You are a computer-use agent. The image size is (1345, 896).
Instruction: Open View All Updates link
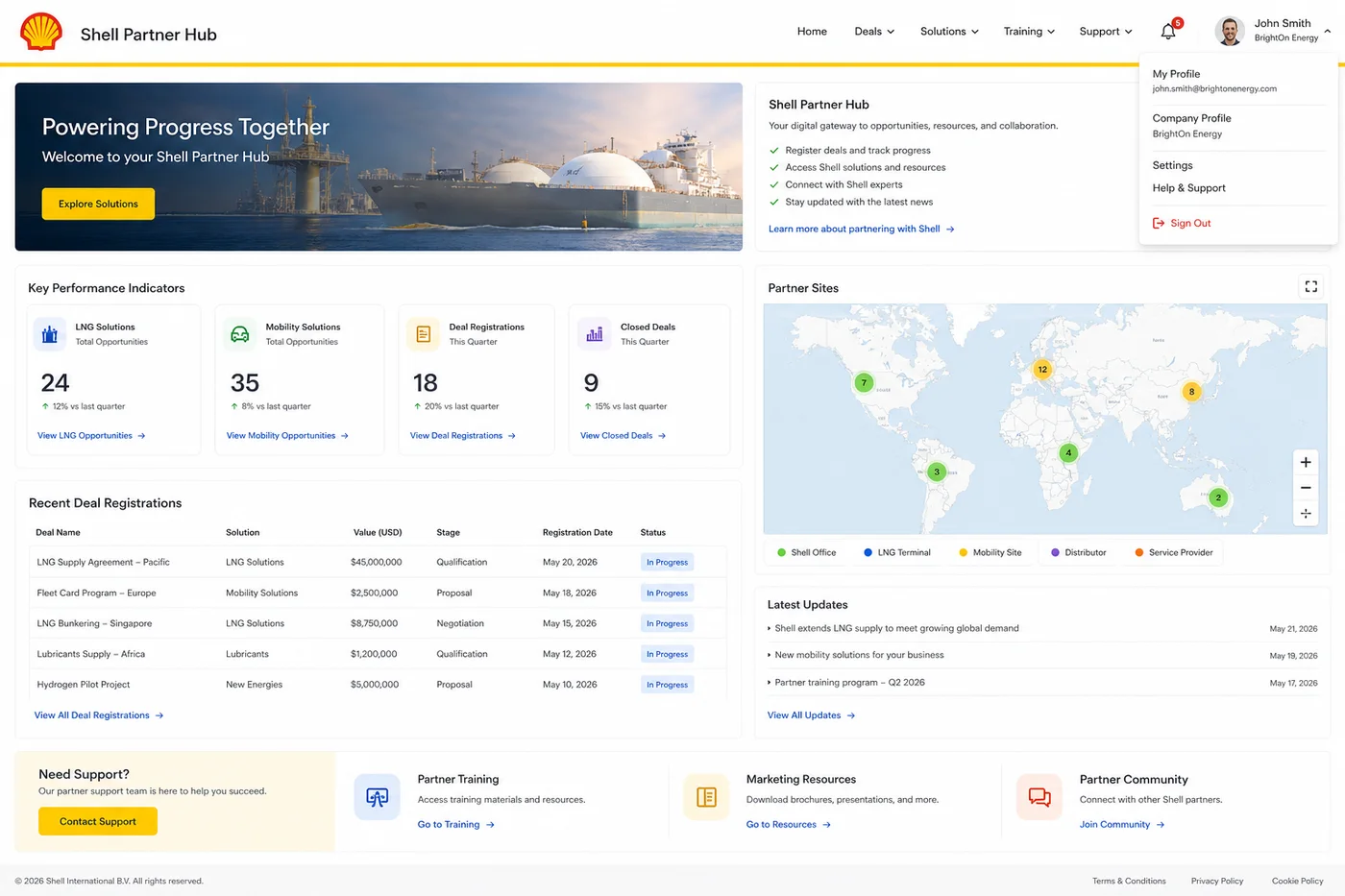coord(811,715)
